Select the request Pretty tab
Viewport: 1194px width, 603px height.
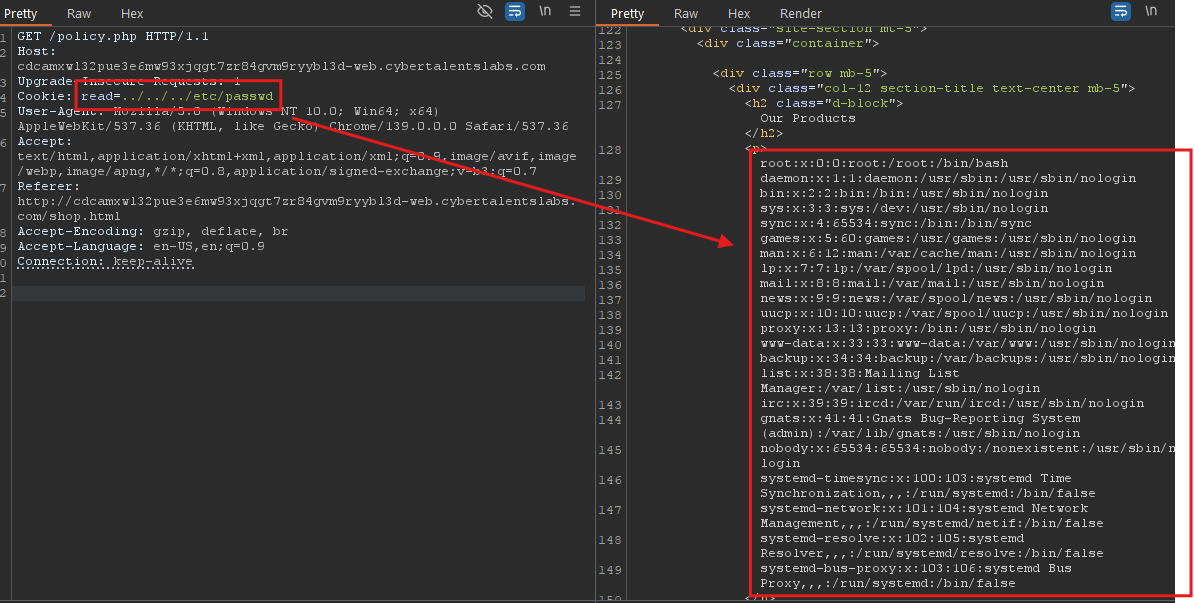point(21,14)
